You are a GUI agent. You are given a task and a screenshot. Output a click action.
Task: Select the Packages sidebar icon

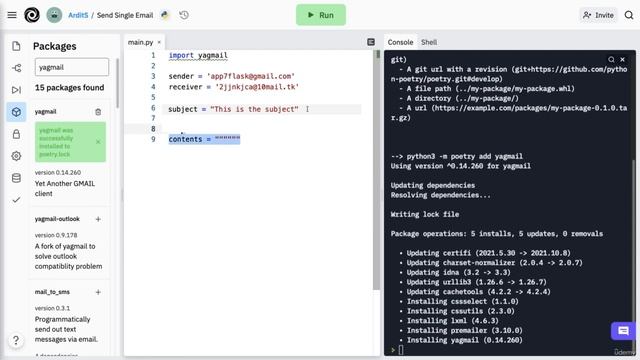click(16, 112)
